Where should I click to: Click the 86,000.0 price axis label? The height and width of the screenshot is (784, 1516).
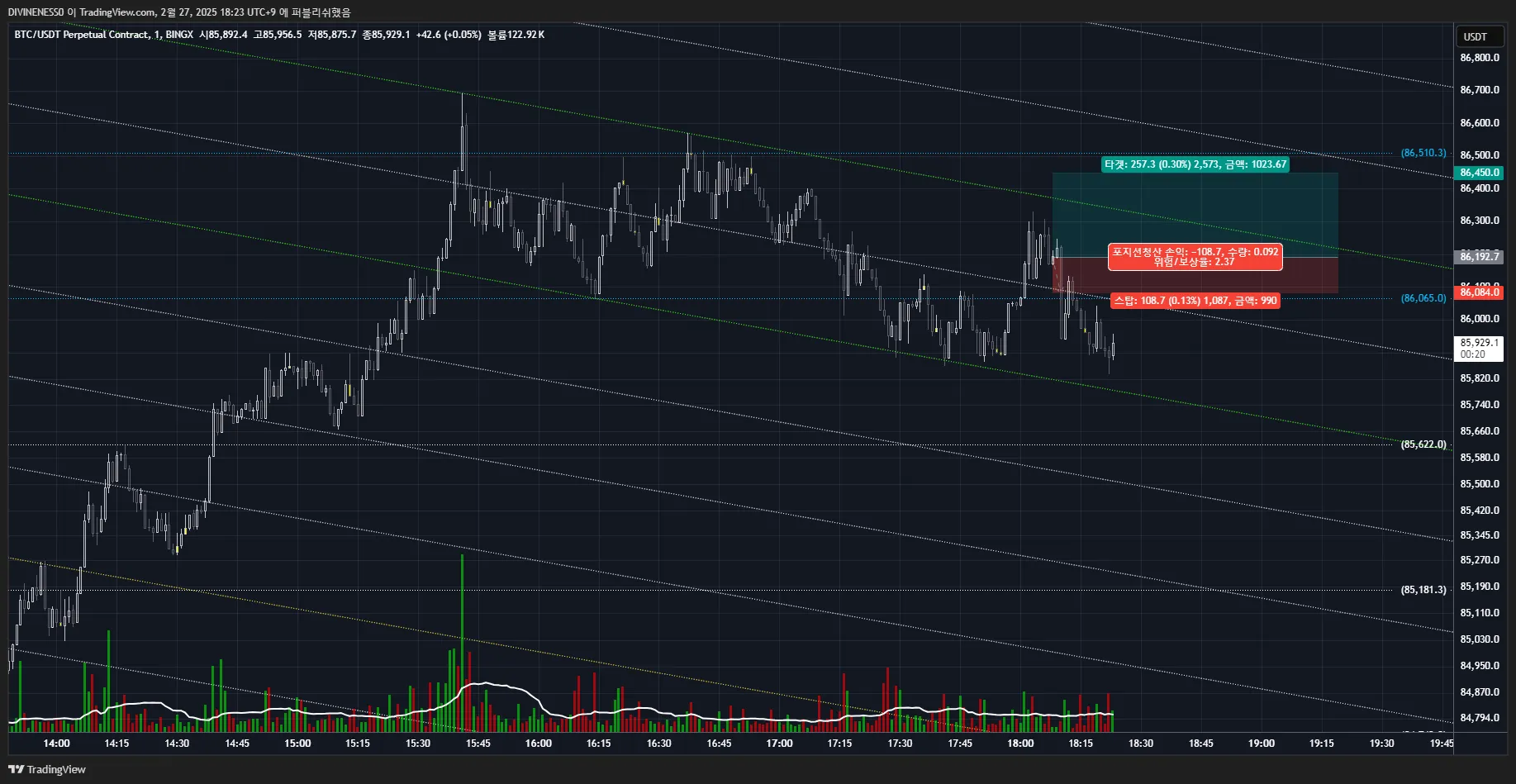click(x=1479, y=319)
